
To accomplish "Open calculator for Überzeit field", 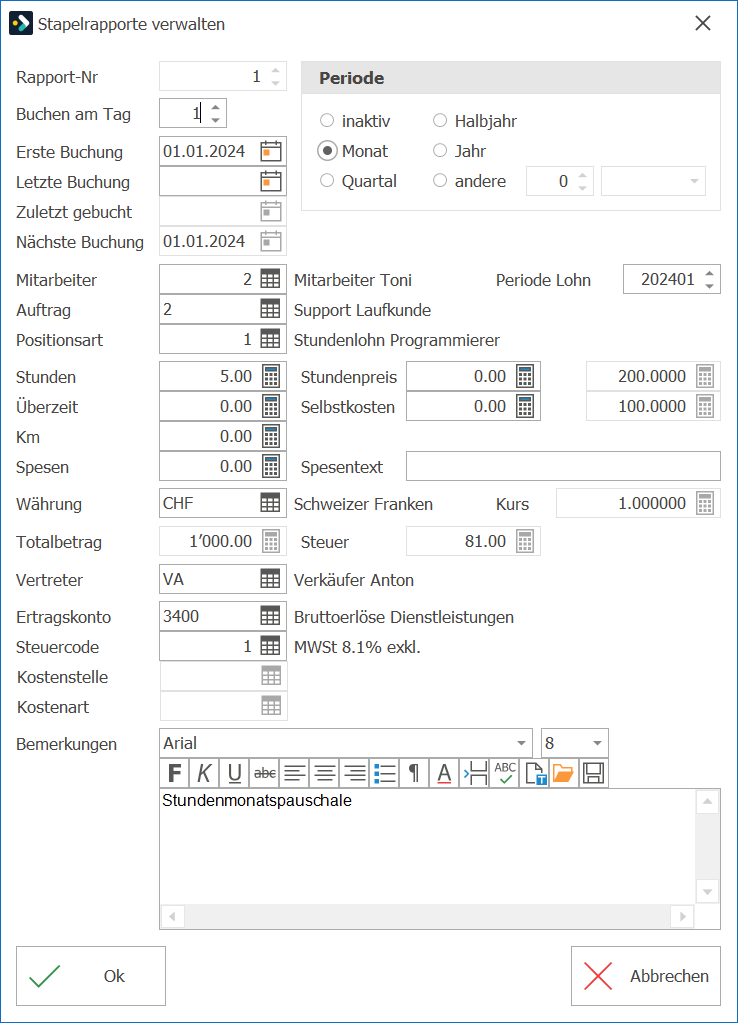I will tap(271, 406).
